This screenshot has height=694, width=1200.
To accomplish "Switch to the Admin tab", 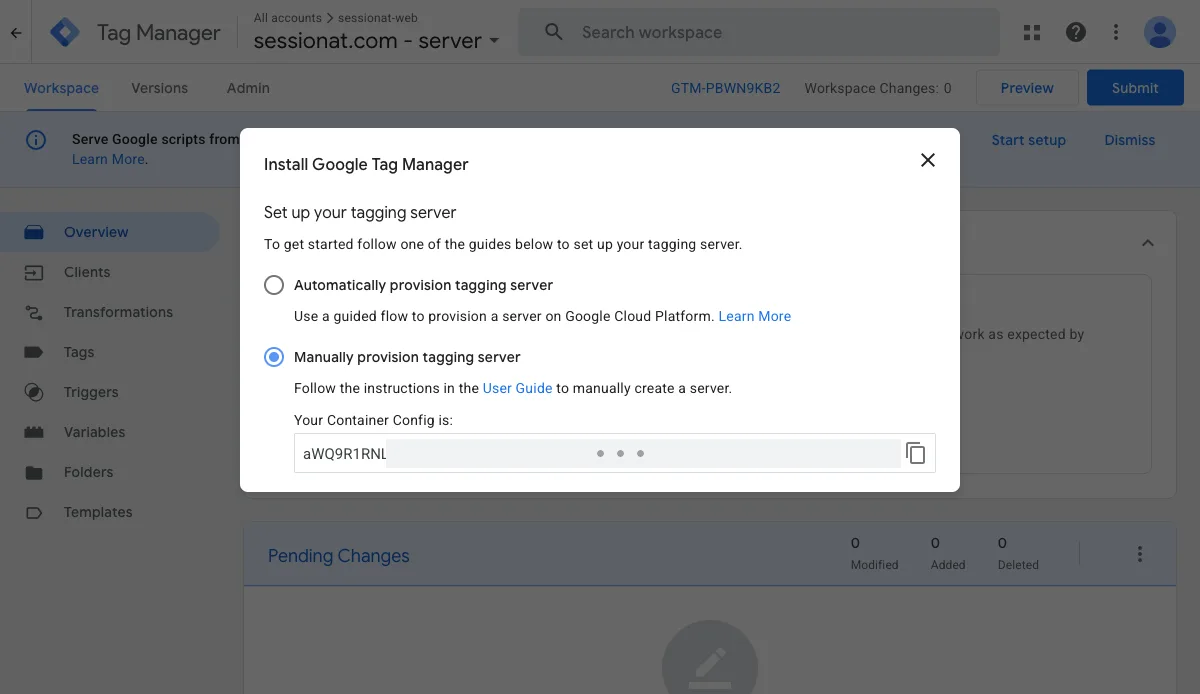I will (248, 88).
